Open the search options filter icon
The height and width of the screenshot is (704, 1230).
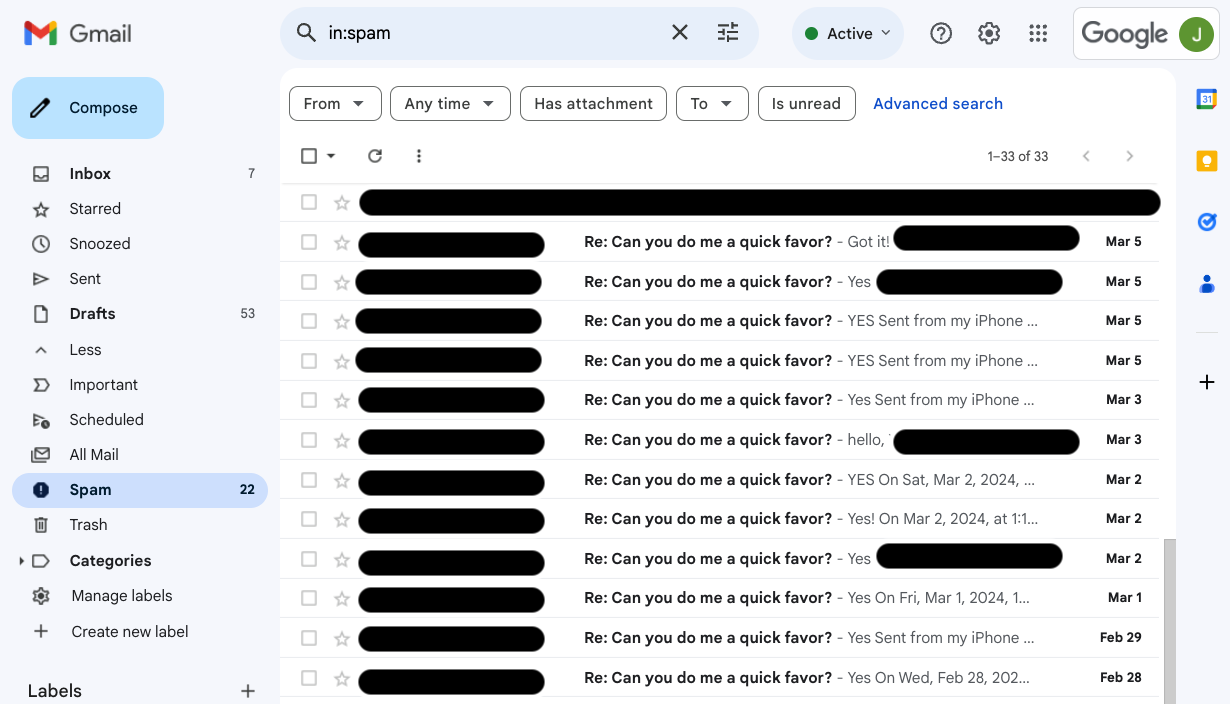[x=728, y=32]
